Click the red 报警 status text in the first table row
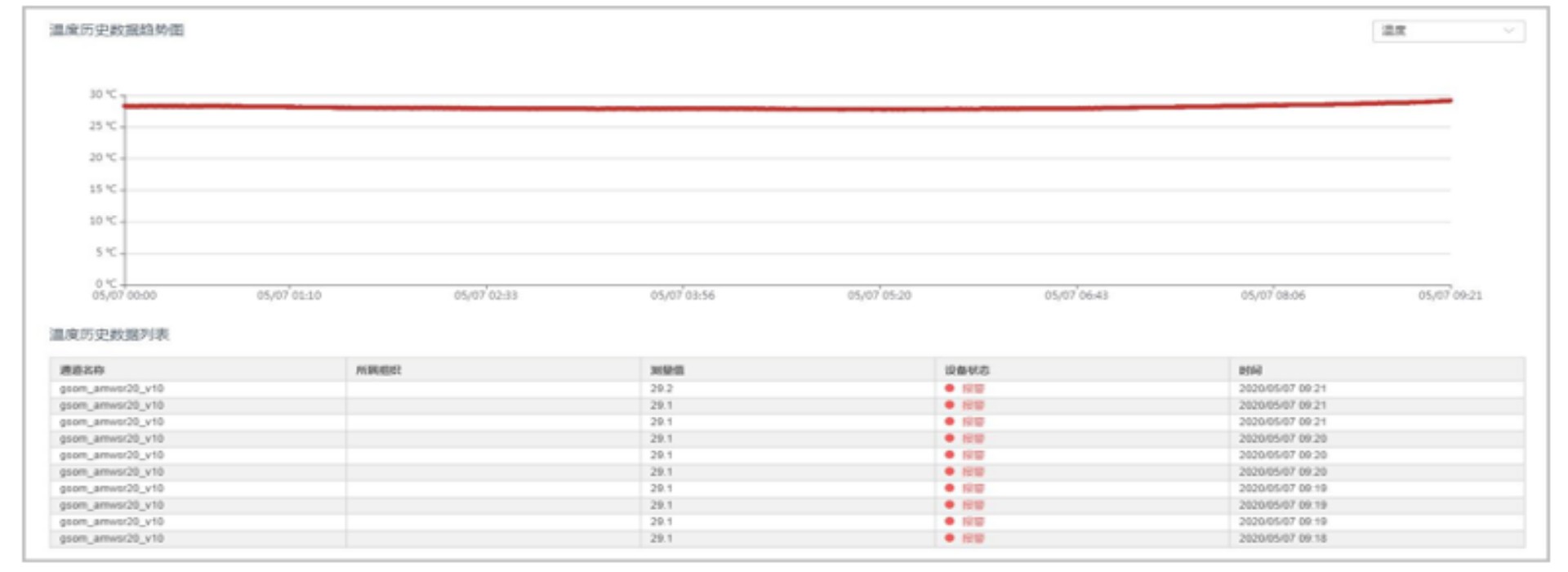 pyautogui.click(x=973, y=389)
